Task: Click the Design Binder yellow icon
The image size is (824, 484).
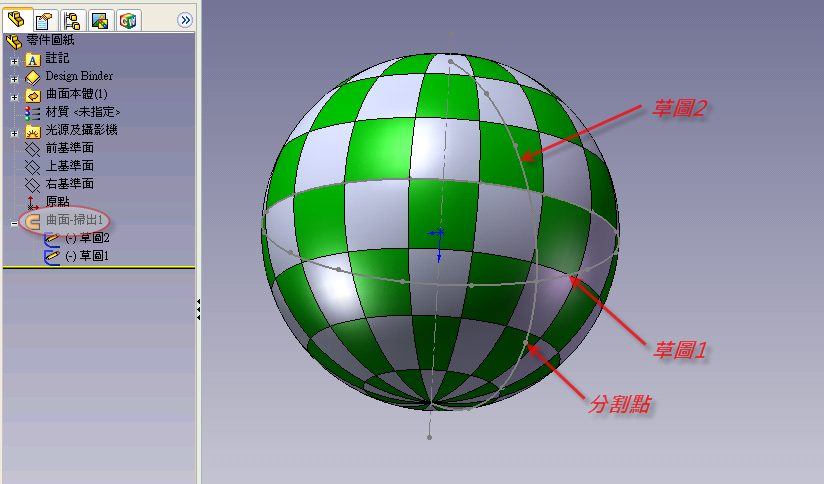Action: pyautogui.click(x=33, y=78)
